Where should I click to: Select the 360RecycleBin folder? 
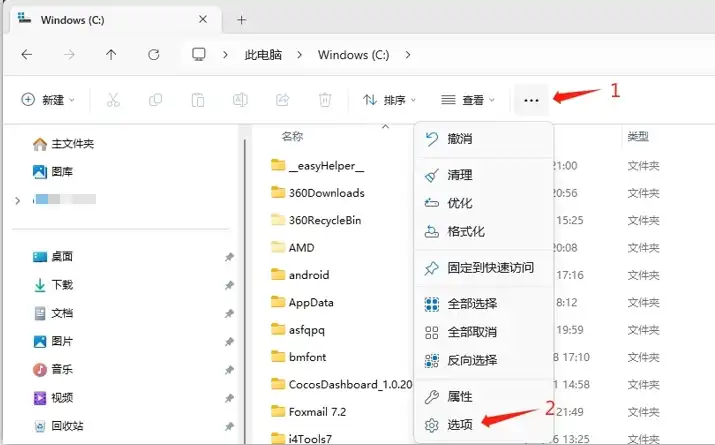(316, 220)
